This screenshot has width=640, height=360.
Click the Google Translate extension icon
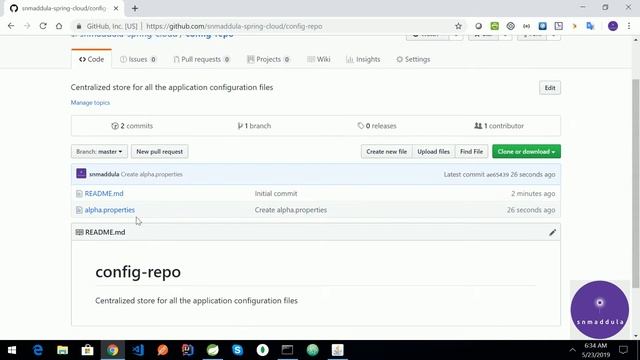point(590,26)
